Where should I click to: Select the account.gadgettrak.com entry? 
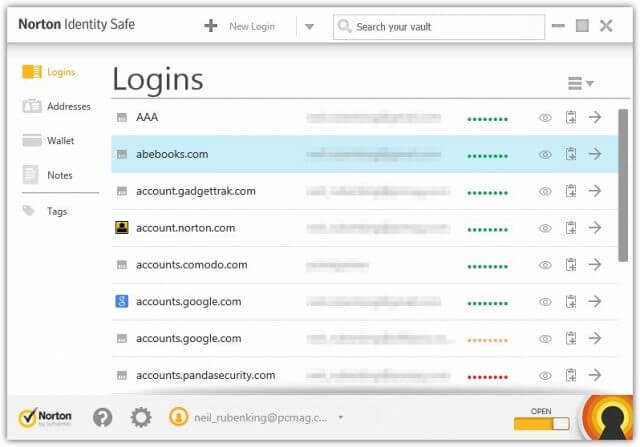(x=364, y=191)
